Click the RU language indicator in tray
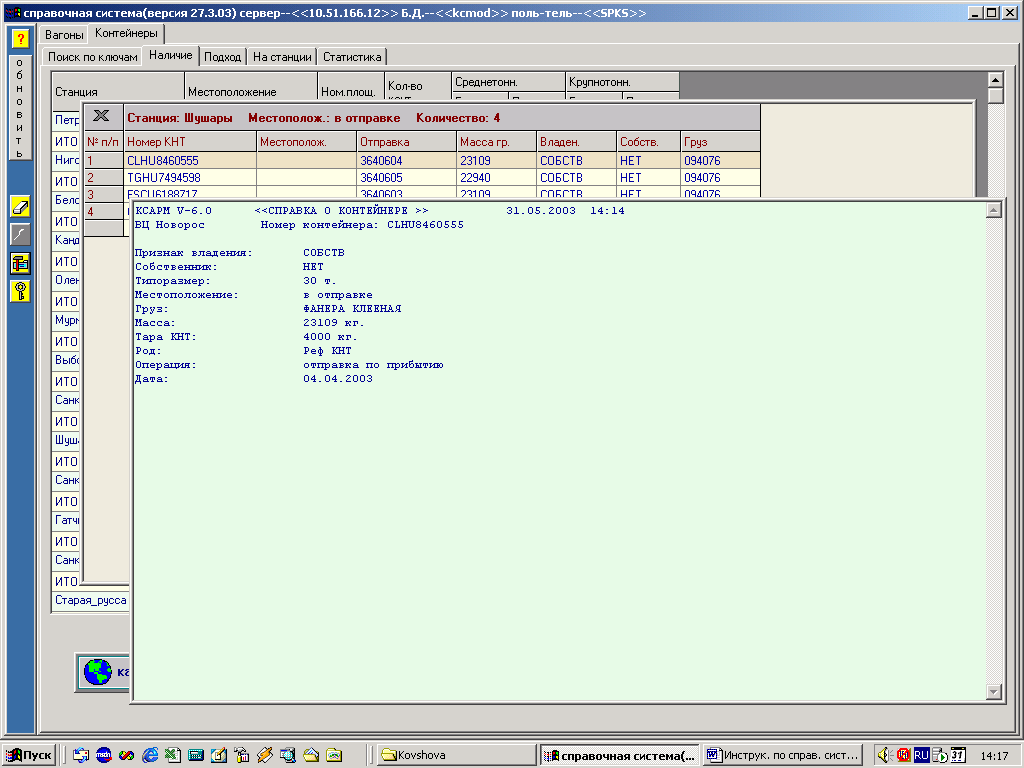This screenshot has height=768, width=1024. pyautogui.click(x=921, y=755)
